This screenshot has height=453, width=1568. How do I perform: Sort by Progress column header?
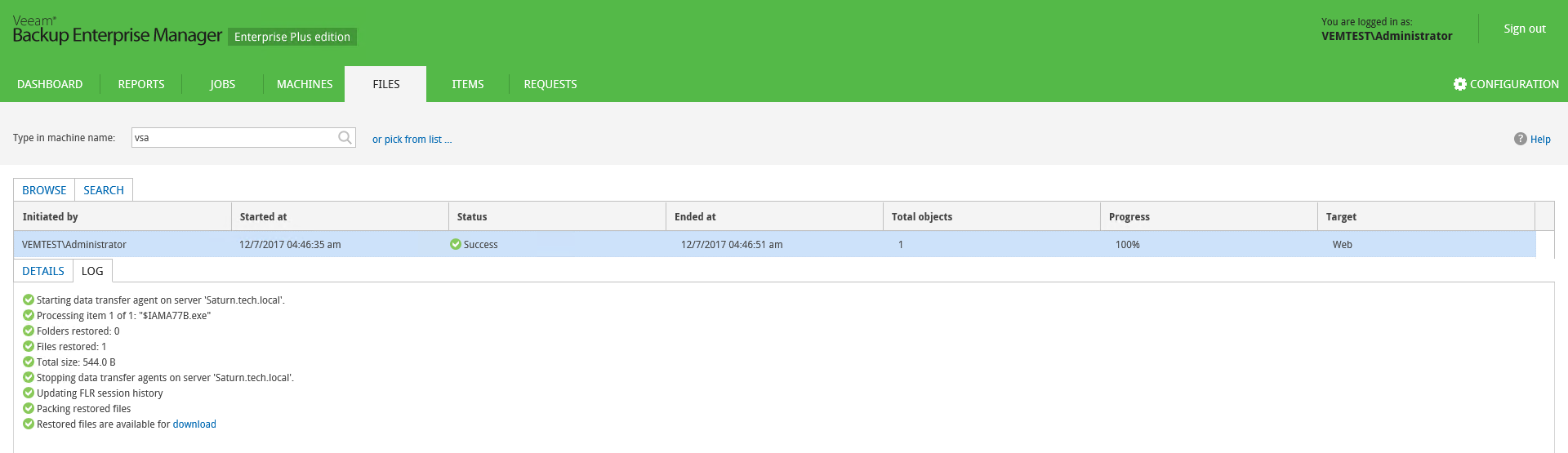coord(1209,216)
